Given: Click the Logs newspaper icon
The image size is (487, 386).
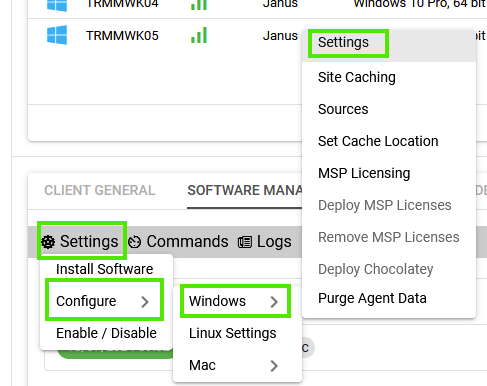Looking at the screenshot, I should pos(245,242).
